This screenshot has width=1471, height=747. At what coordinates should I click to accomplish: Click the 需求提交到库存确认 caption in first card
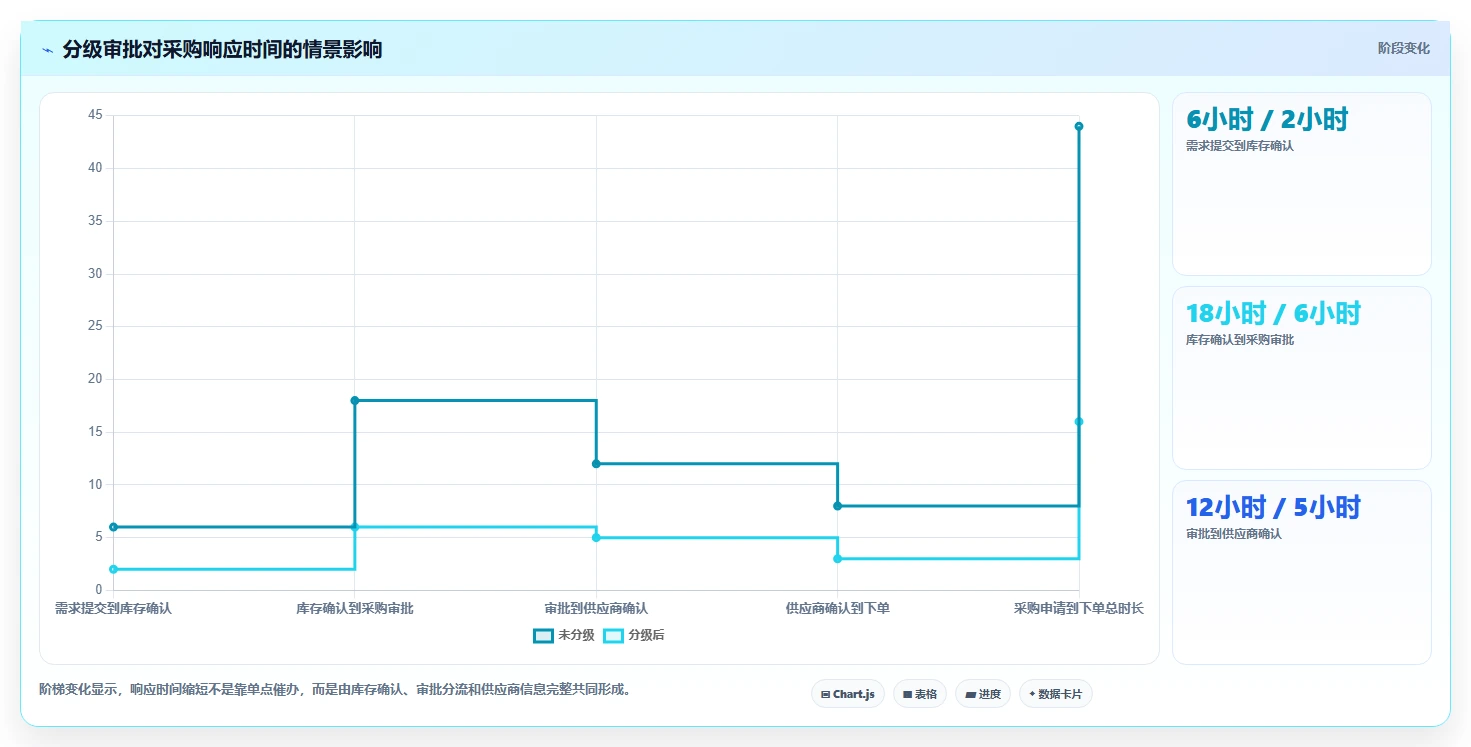pyautogui.click(x=1240, y=146)
